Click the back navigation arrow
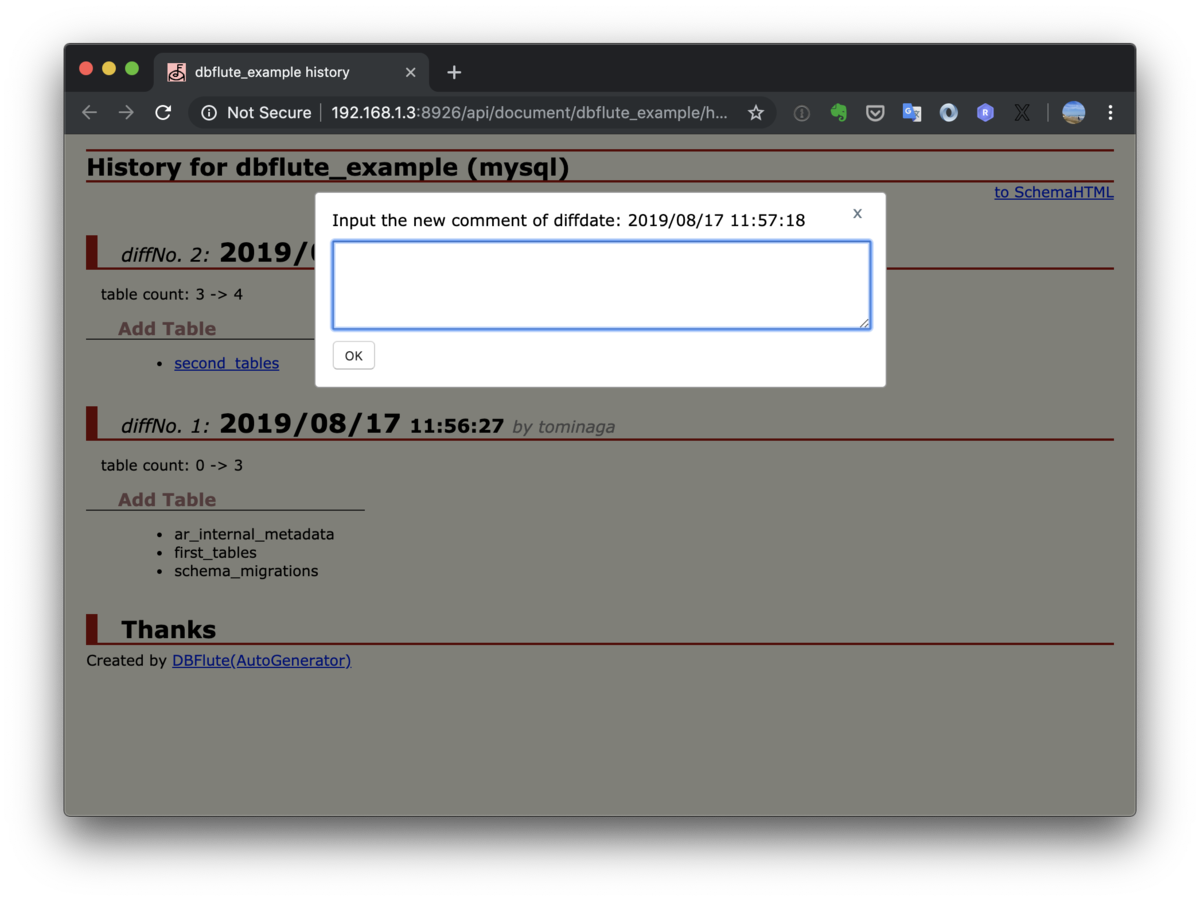The image size is (1200, 901). click(89, 112)
